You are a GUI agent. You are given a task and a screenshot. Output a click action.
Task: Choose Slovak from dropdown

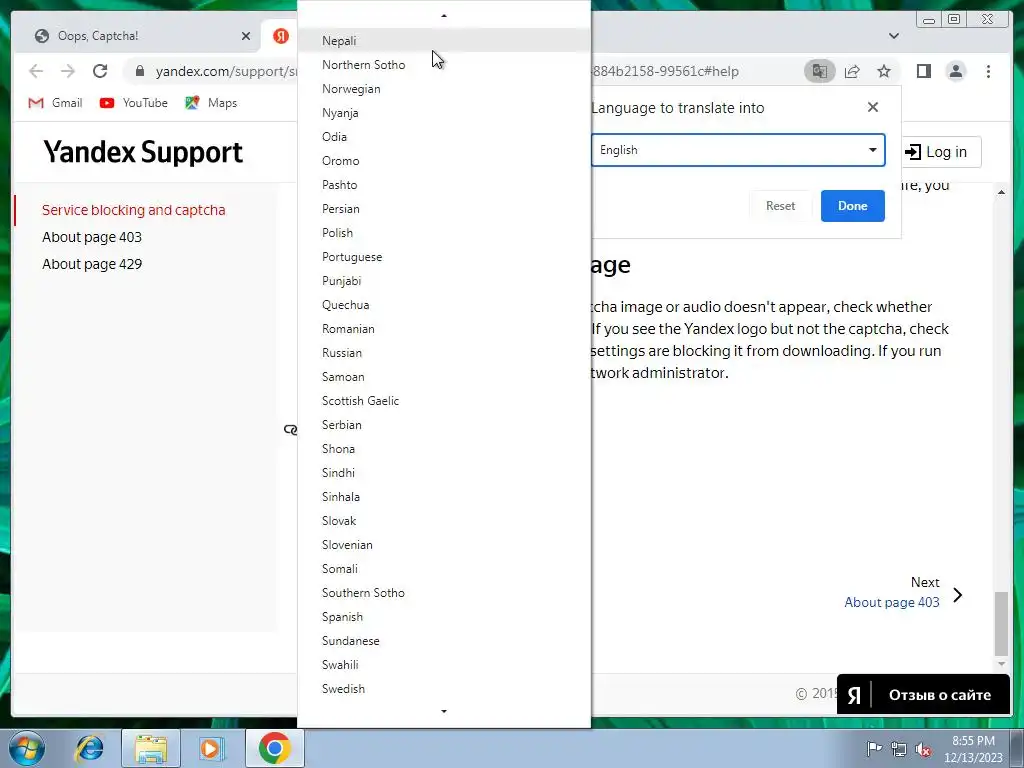coord(444,520)
